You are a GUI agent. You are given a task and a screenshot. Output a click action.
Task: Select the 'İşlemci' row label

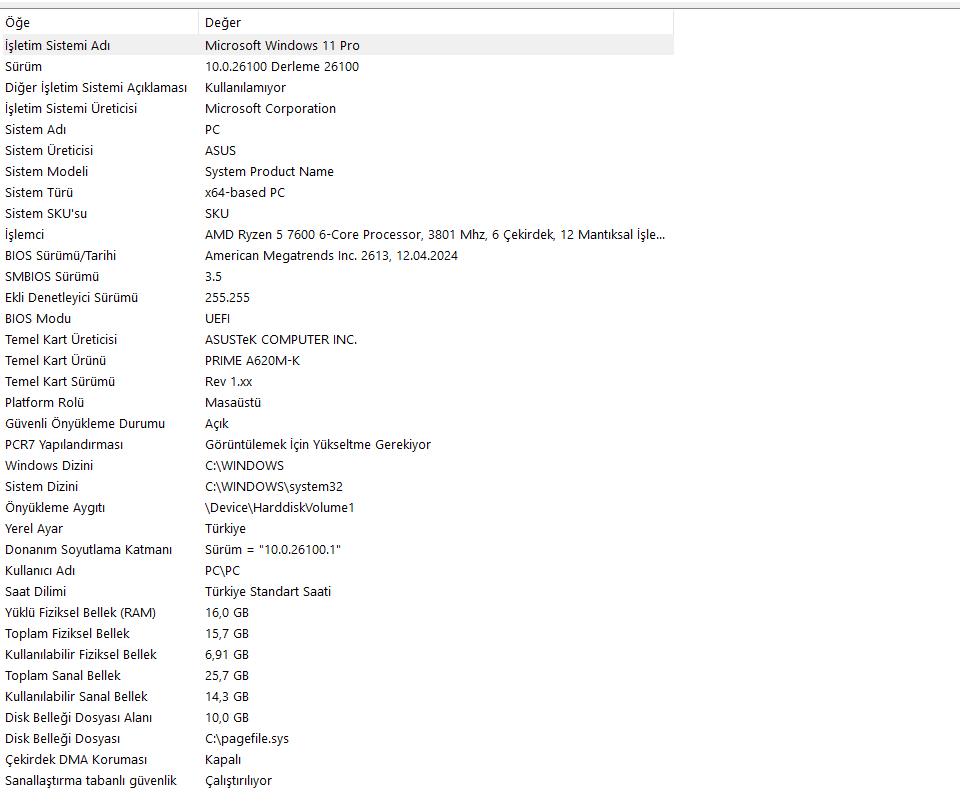[x=24, y=234]
